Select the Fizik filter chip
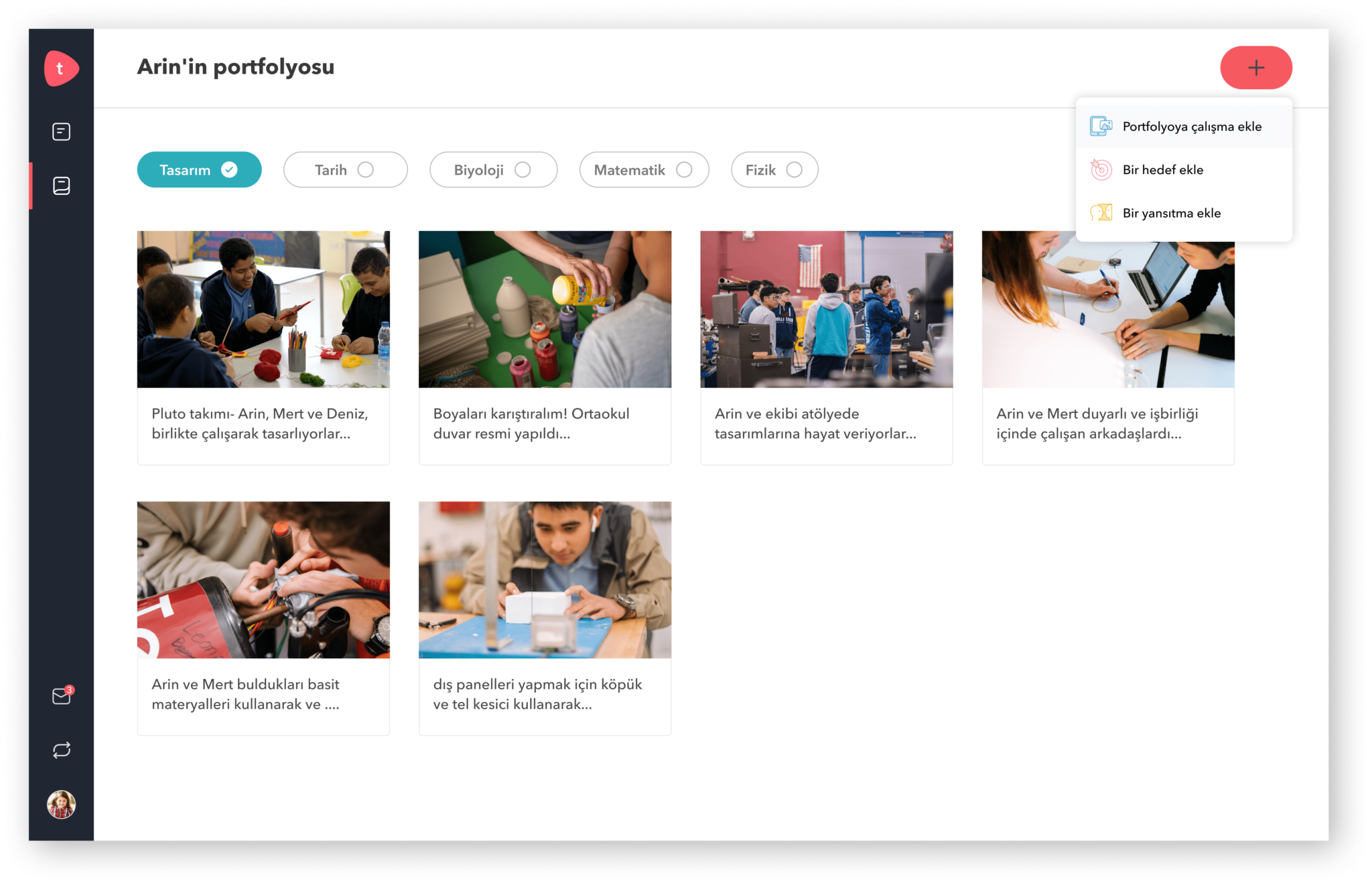The image size is (1372, 884). point(774,170)
